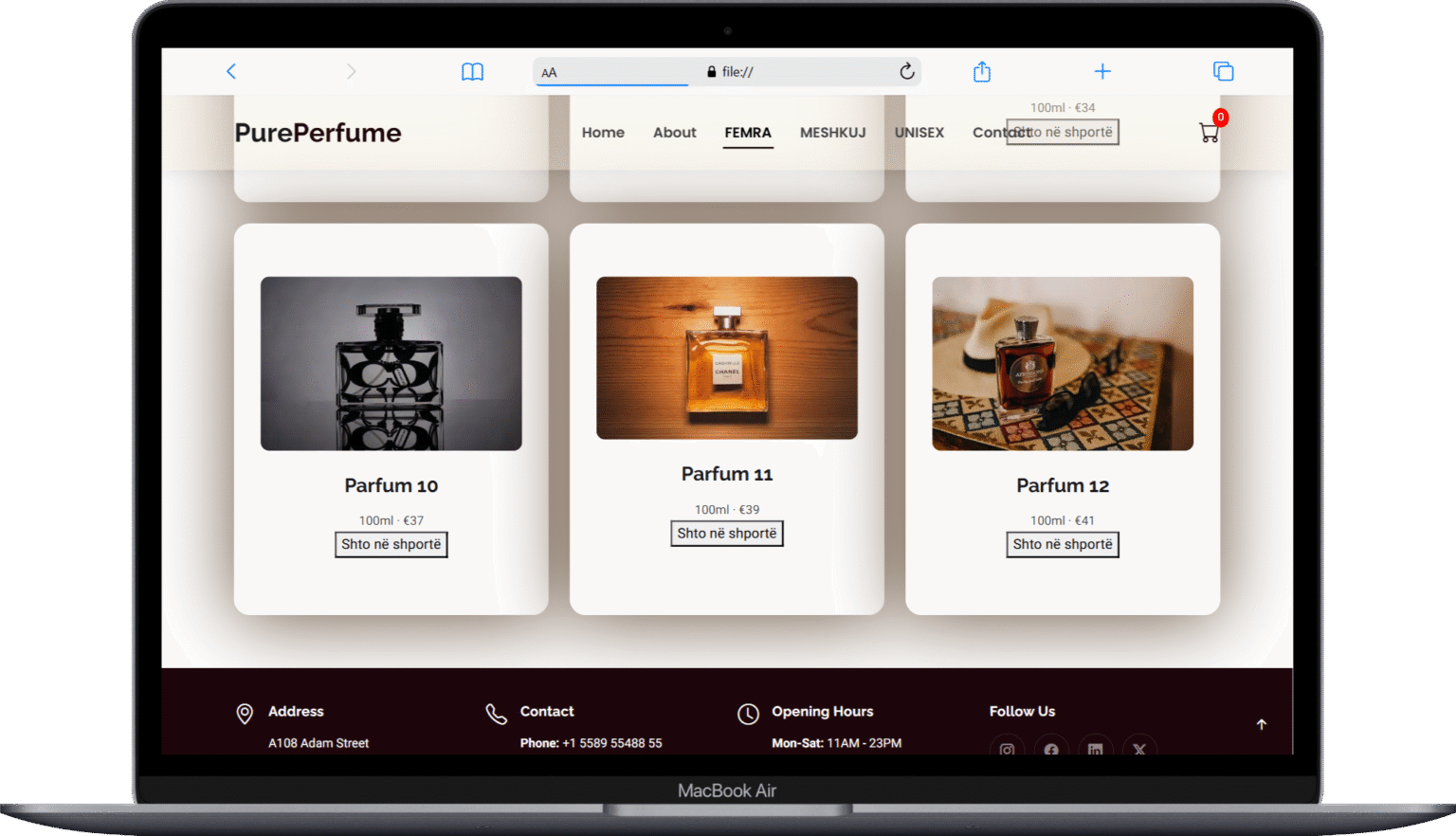Screen dimensions: 1456x836
Task: Open the About page link
Action: [674, 133]
